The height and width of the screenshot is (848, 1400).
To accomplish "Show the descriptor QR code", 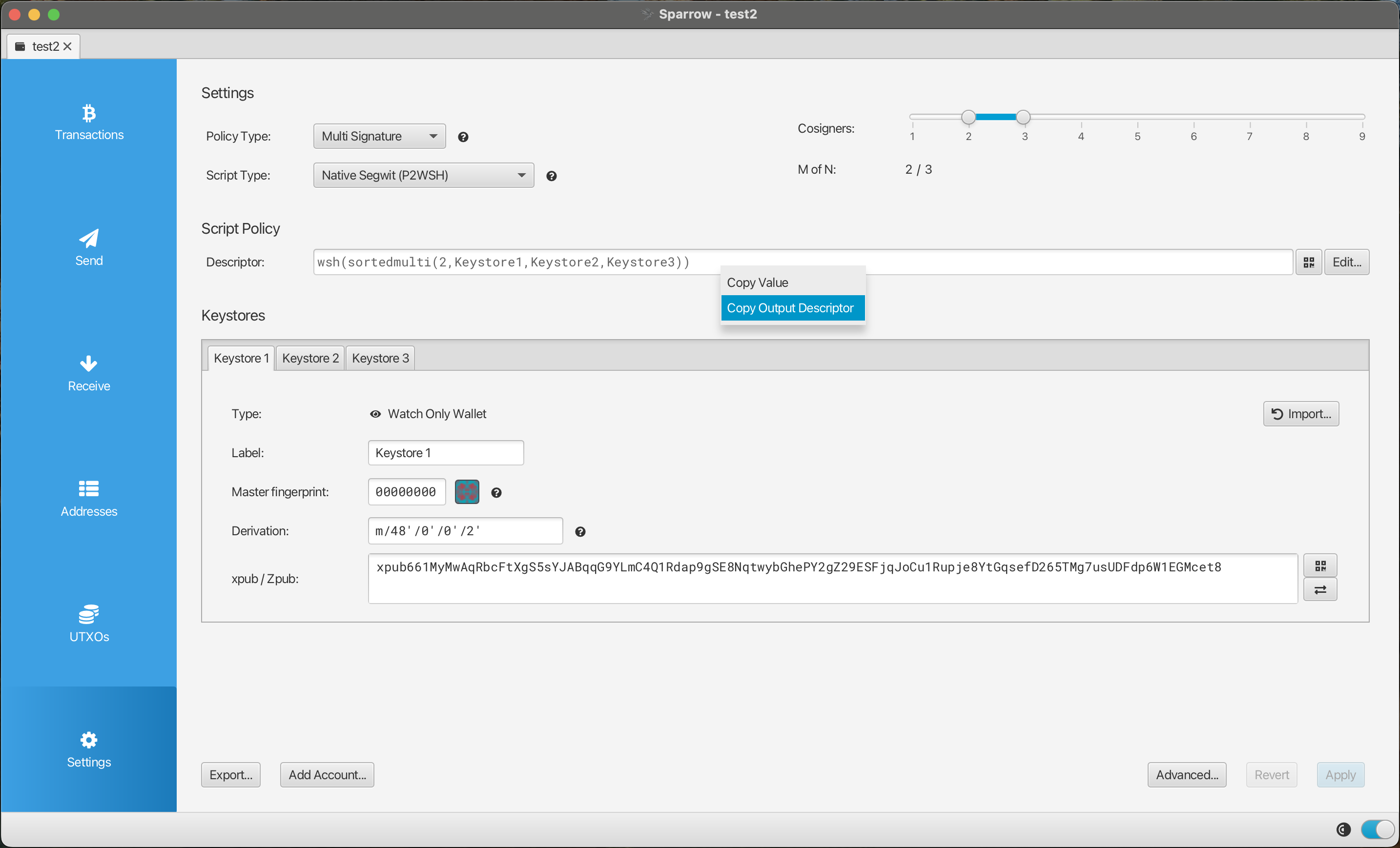I will [1309, 262].
